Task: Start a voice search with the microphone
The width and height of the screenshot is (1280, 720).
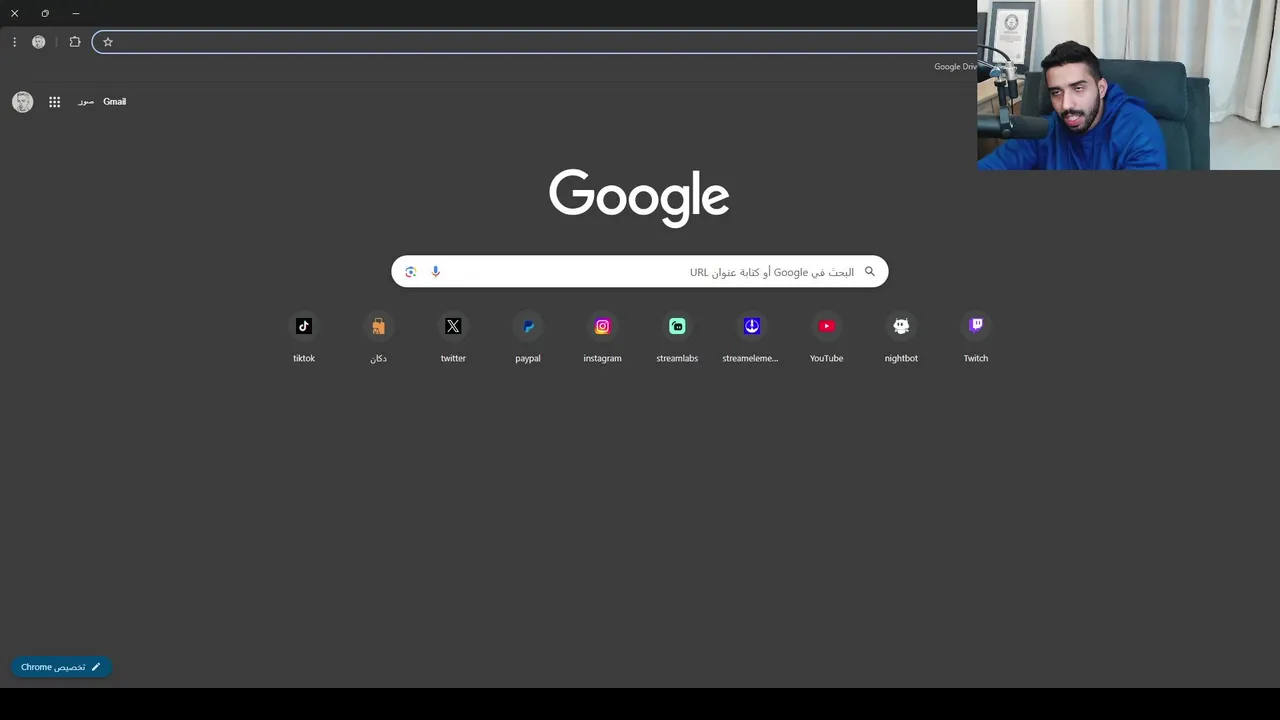Action: 435,272
